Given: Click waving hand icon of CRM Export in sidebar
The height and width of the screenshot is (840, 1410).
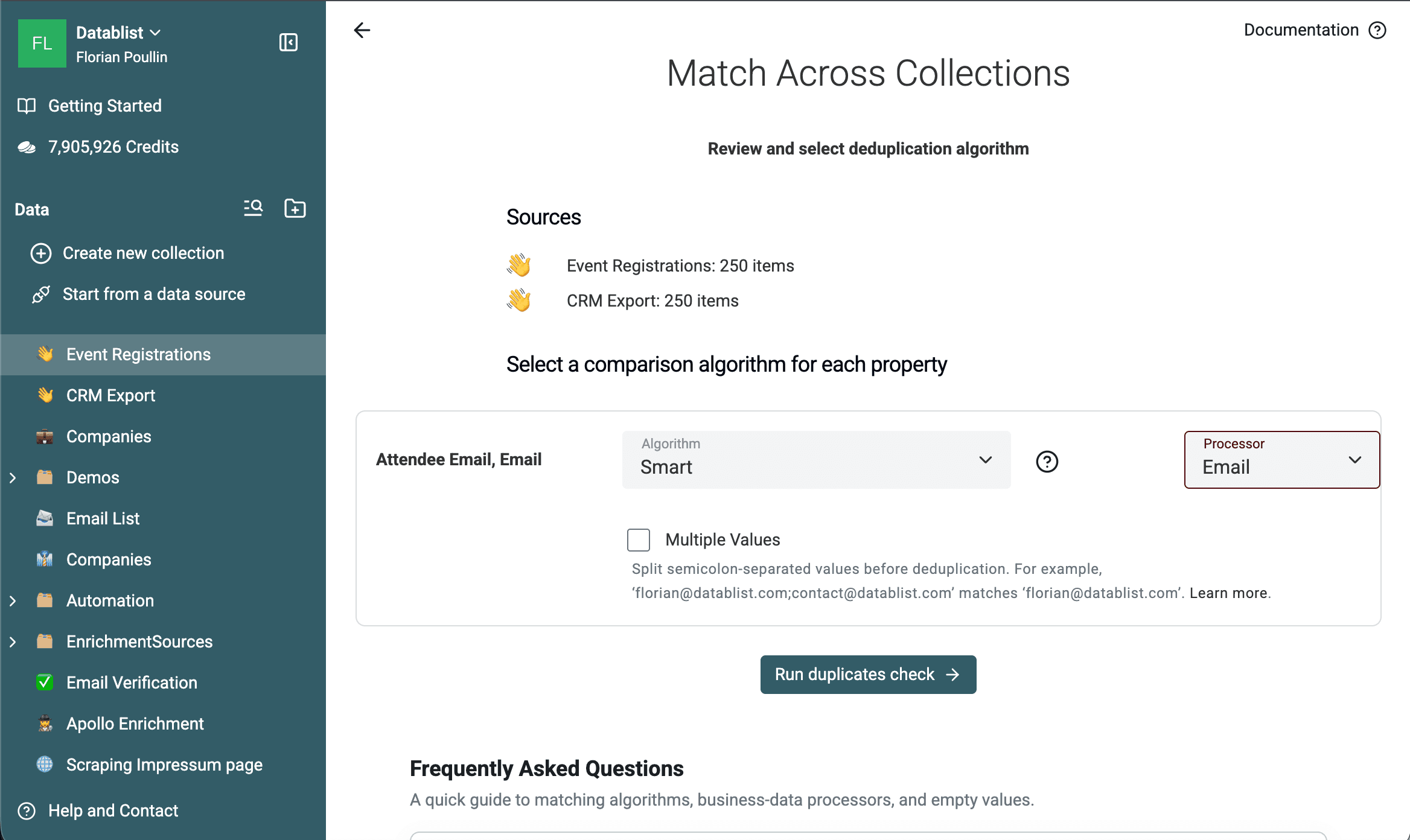Looking at the screenshot, I should tap(45, 395).
